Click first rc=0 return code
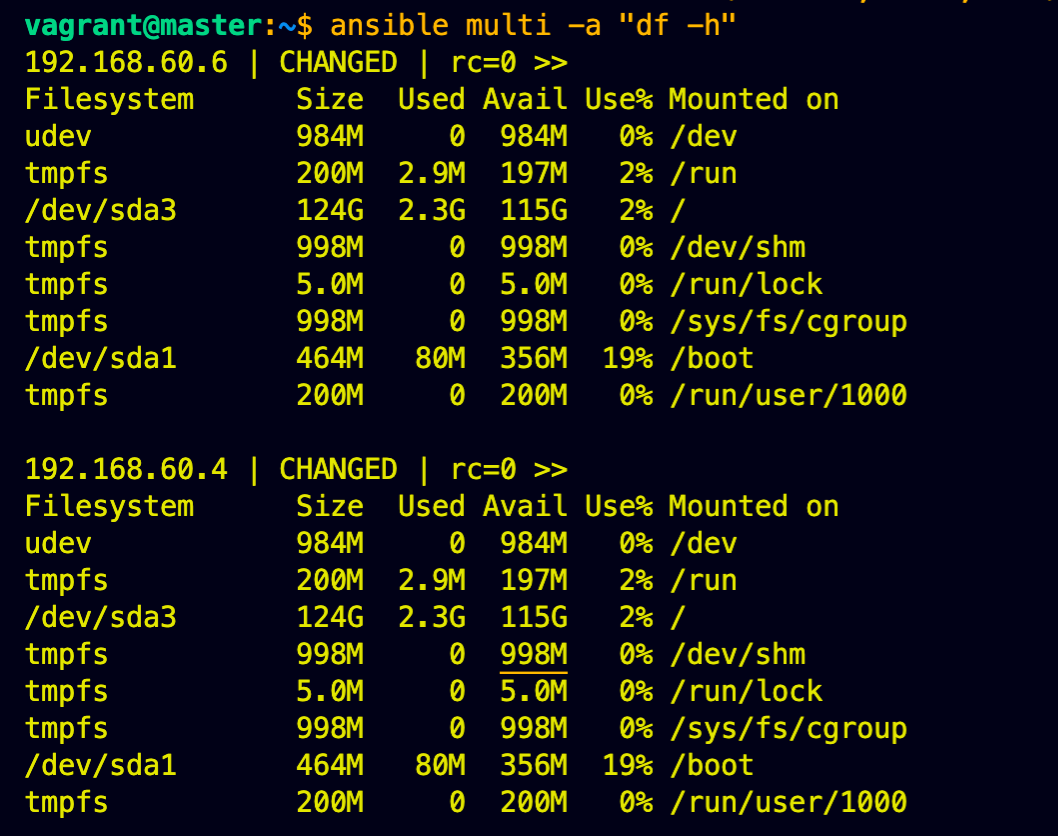 [x=483, y=63]
